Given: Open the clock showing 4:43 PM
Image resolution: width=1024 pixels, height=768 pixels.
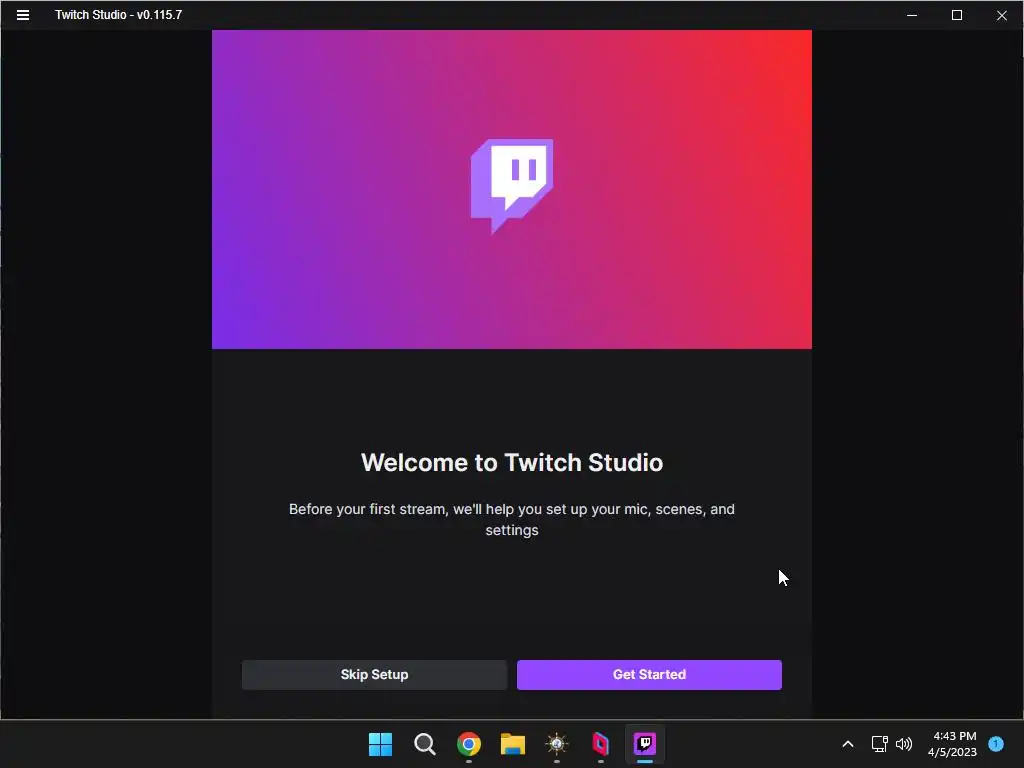Looking at the screenshot, I should (952, 744).
